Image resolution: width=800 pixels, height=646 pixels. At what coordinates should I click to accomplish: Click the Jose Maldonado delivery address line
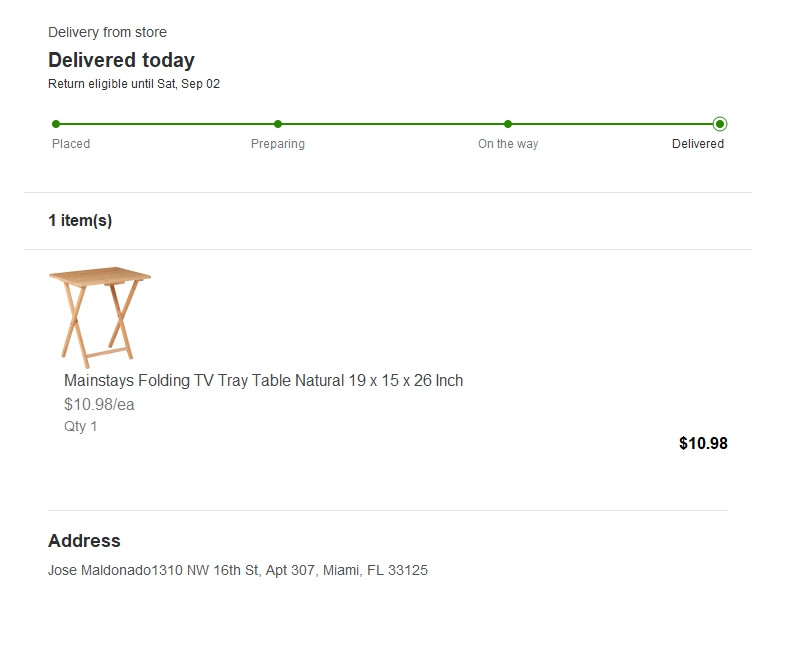click(x=238, y=571)
